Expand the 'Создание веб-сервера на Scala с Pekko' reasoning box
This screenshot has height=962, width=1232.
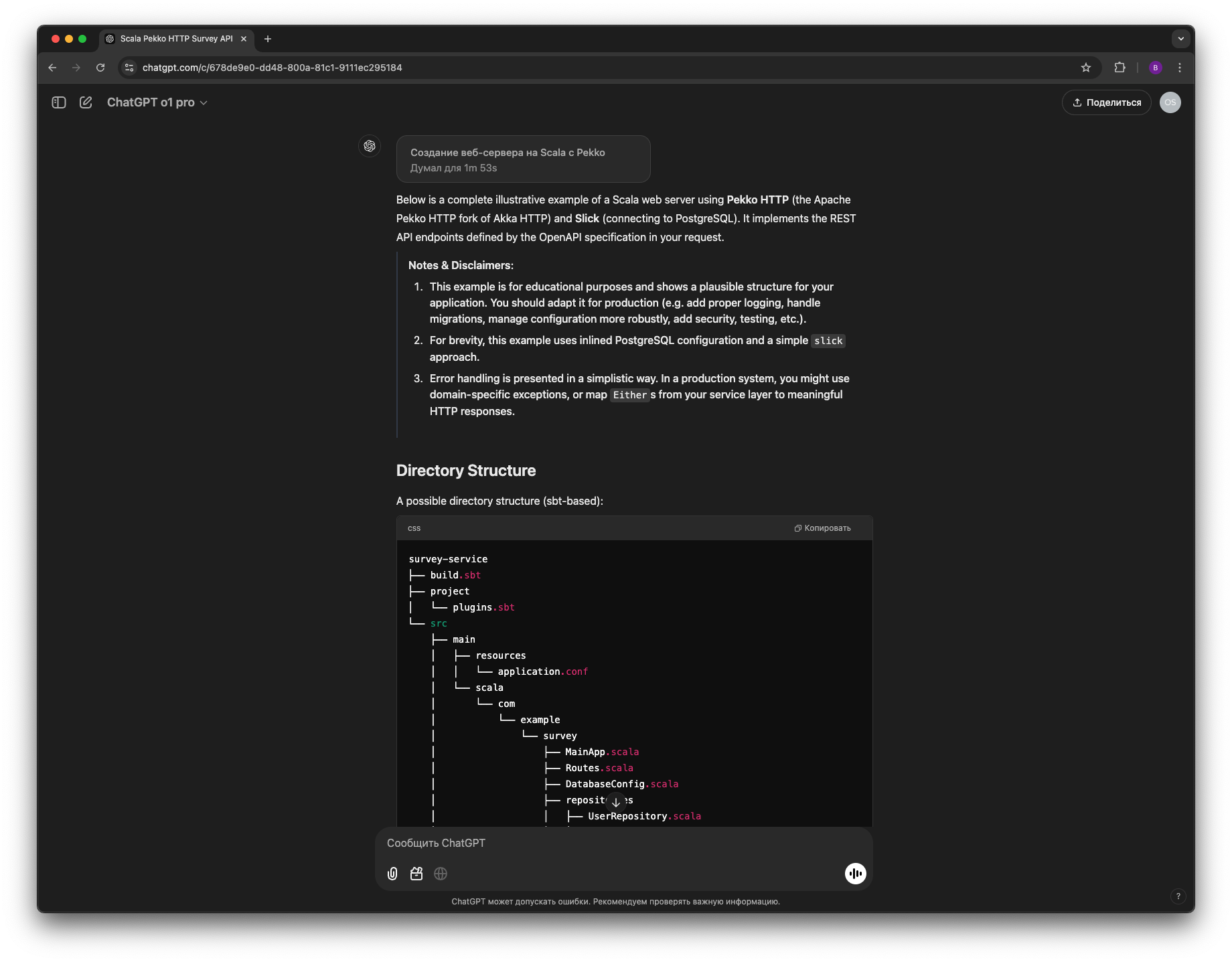click(523, 159)
